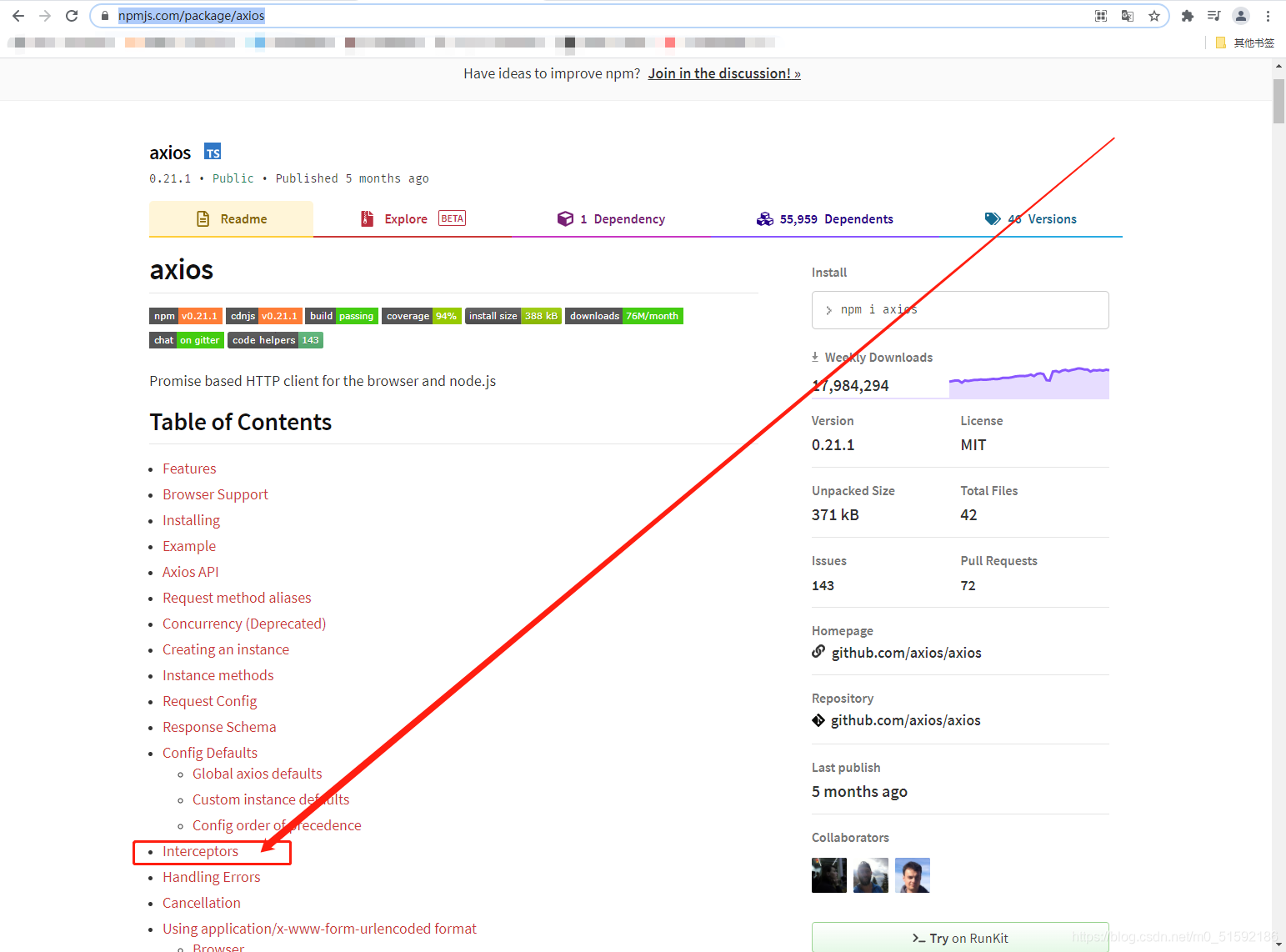Click the coverage 94% badge
Screen dimensions: 1286x952
tap(422, 316)
